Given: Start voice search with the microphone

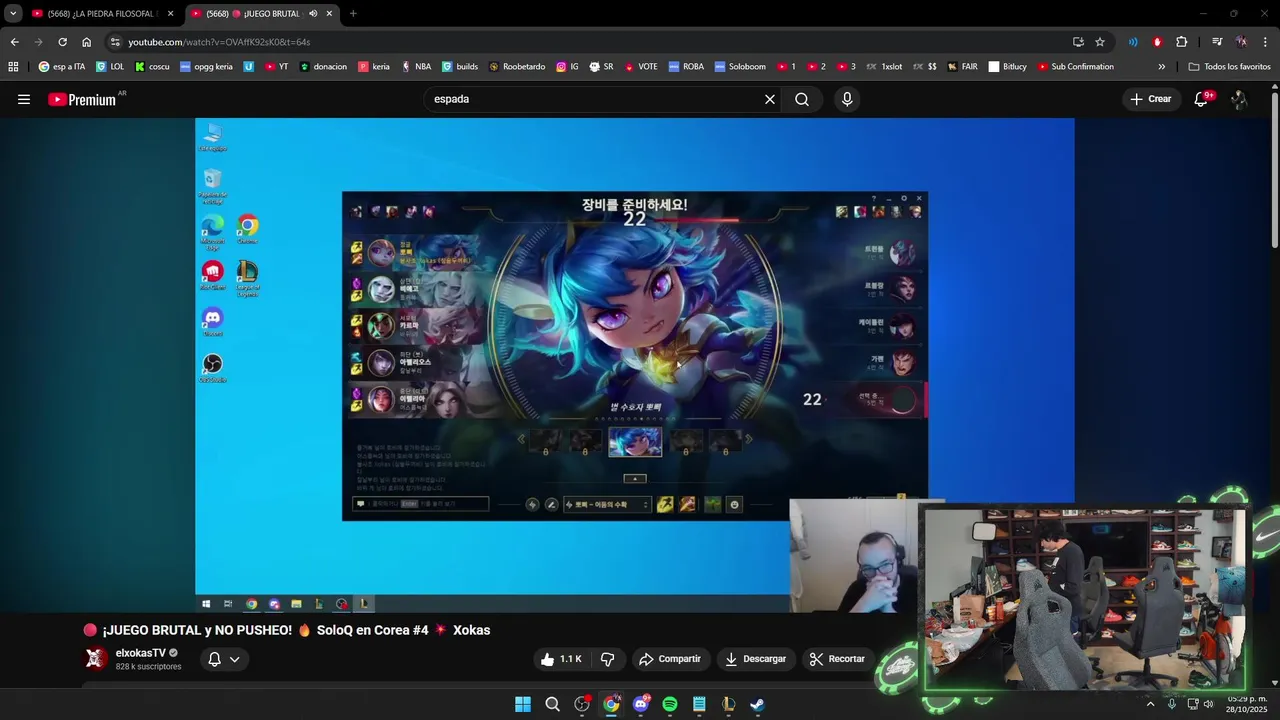Looking at the screenshot, I should tap(847, 99).
